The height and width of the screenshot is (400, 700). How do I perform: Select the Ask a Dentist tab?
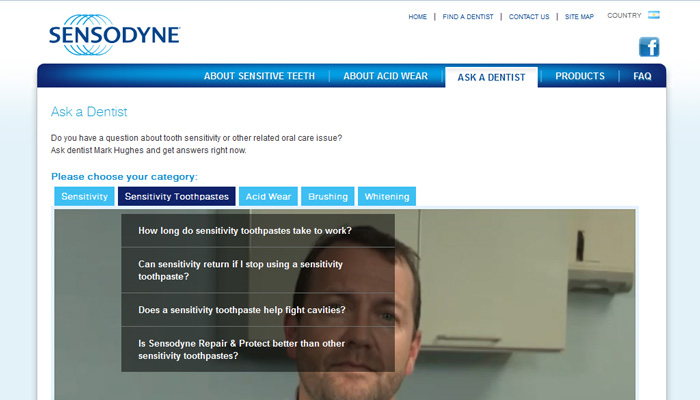491,77
